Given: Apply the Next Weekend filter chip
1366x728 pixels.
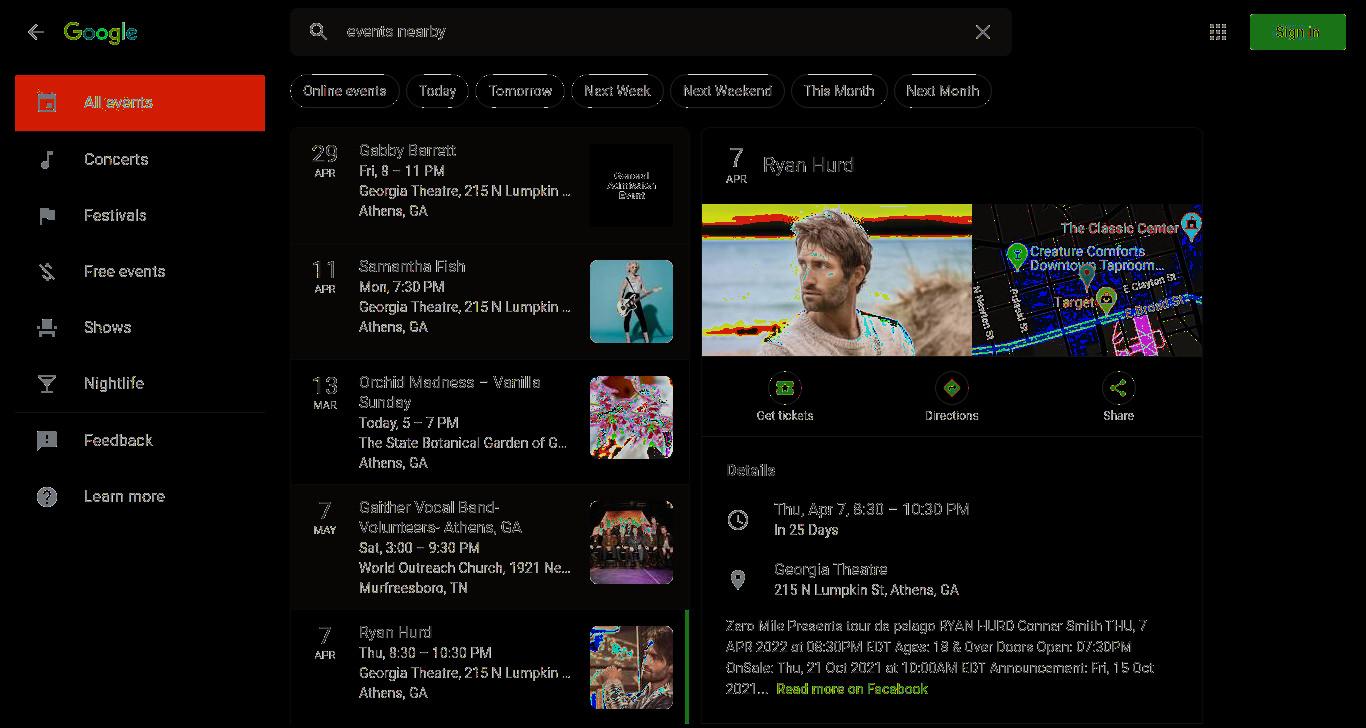Looking at the screenshot, I should coord(727,91).
